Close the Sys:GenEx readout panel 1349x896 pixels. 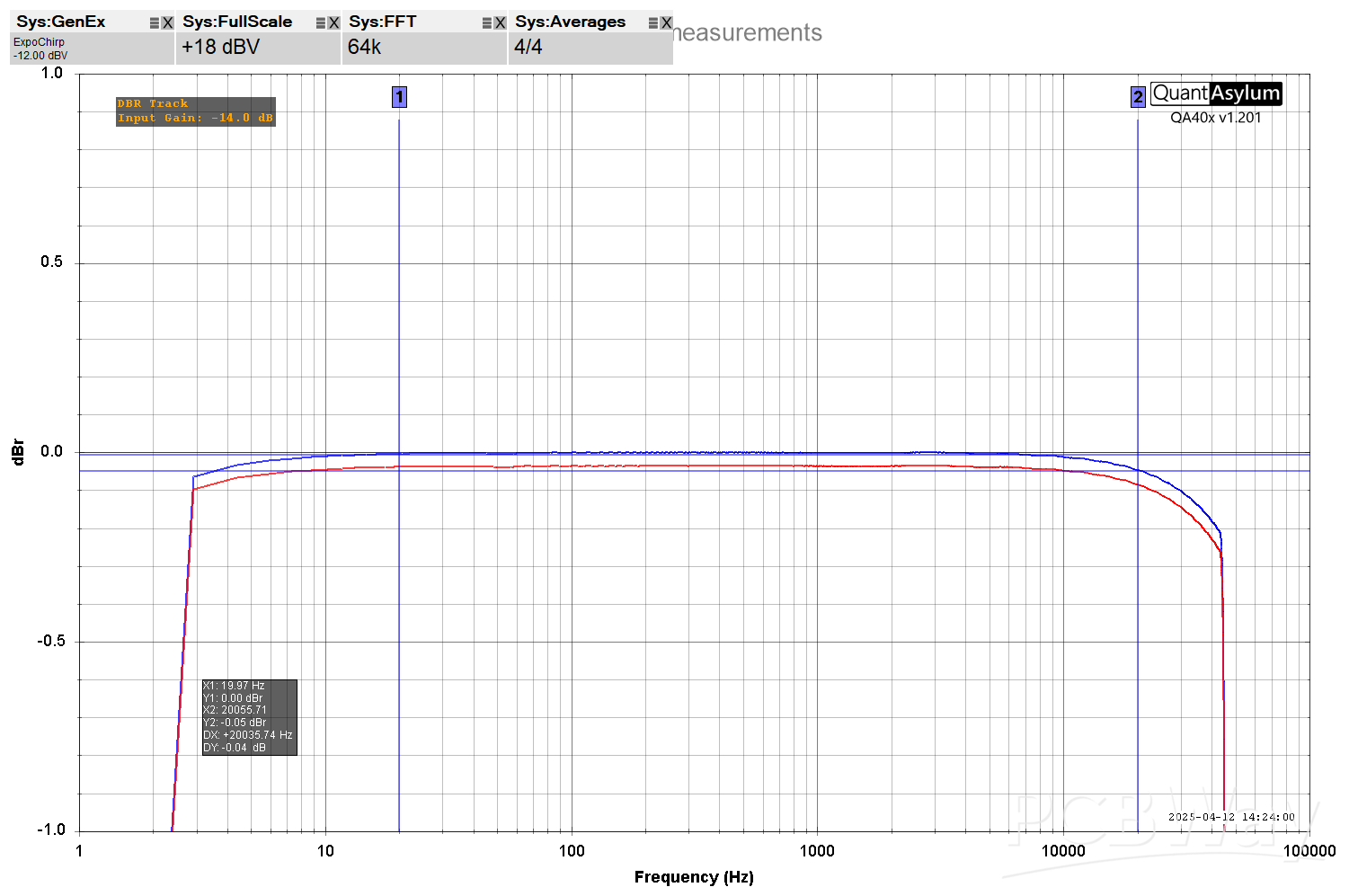point(167,23)
